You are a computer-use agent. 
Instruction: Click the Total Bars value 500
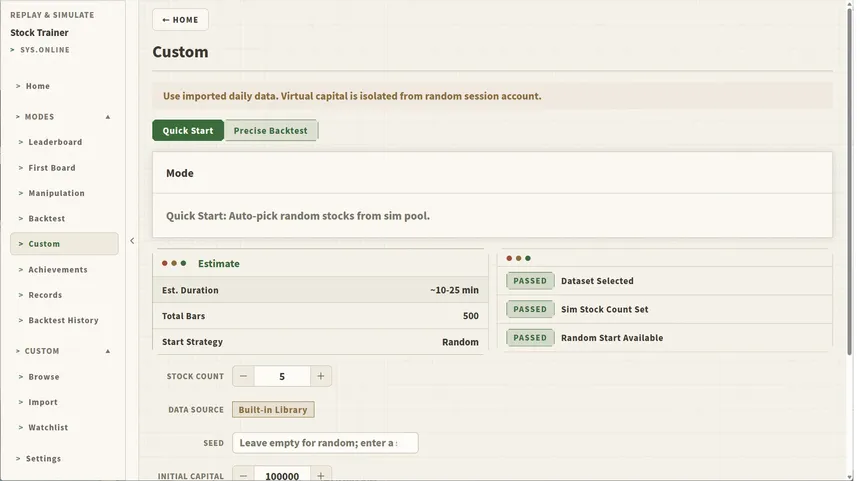471,316
